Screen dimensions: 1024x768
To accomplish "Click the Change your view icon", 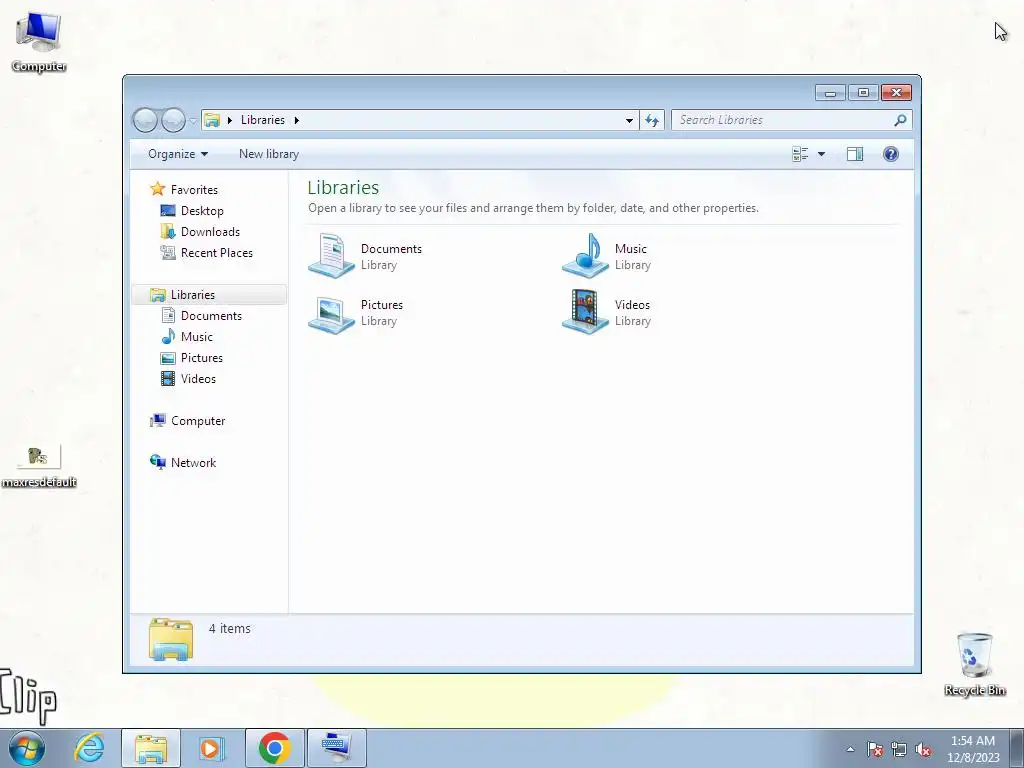I will (800, 154).
